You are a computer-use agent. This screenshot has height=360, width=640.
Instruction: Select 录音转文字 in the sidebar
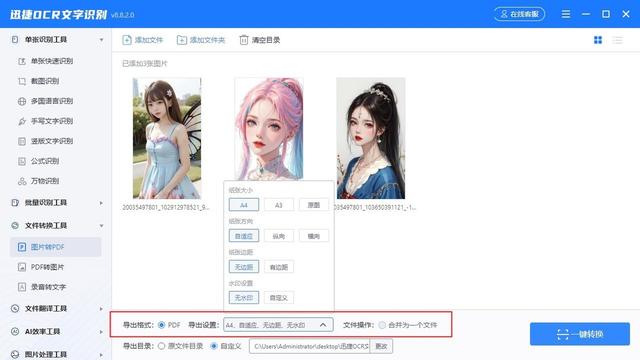coord(48,287)
